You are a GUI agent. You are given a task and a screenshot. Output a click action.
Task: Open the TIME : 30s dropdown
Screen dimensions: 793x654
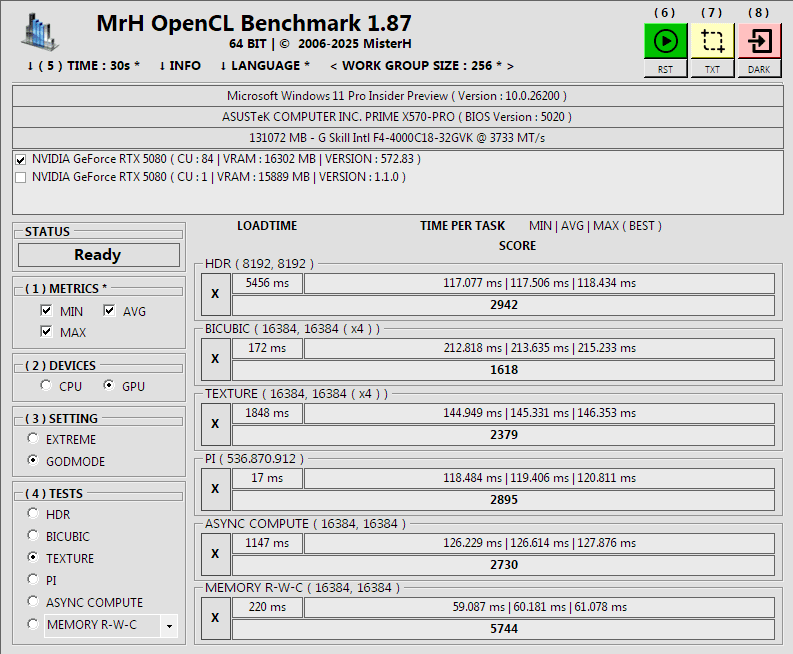[83, 66]
